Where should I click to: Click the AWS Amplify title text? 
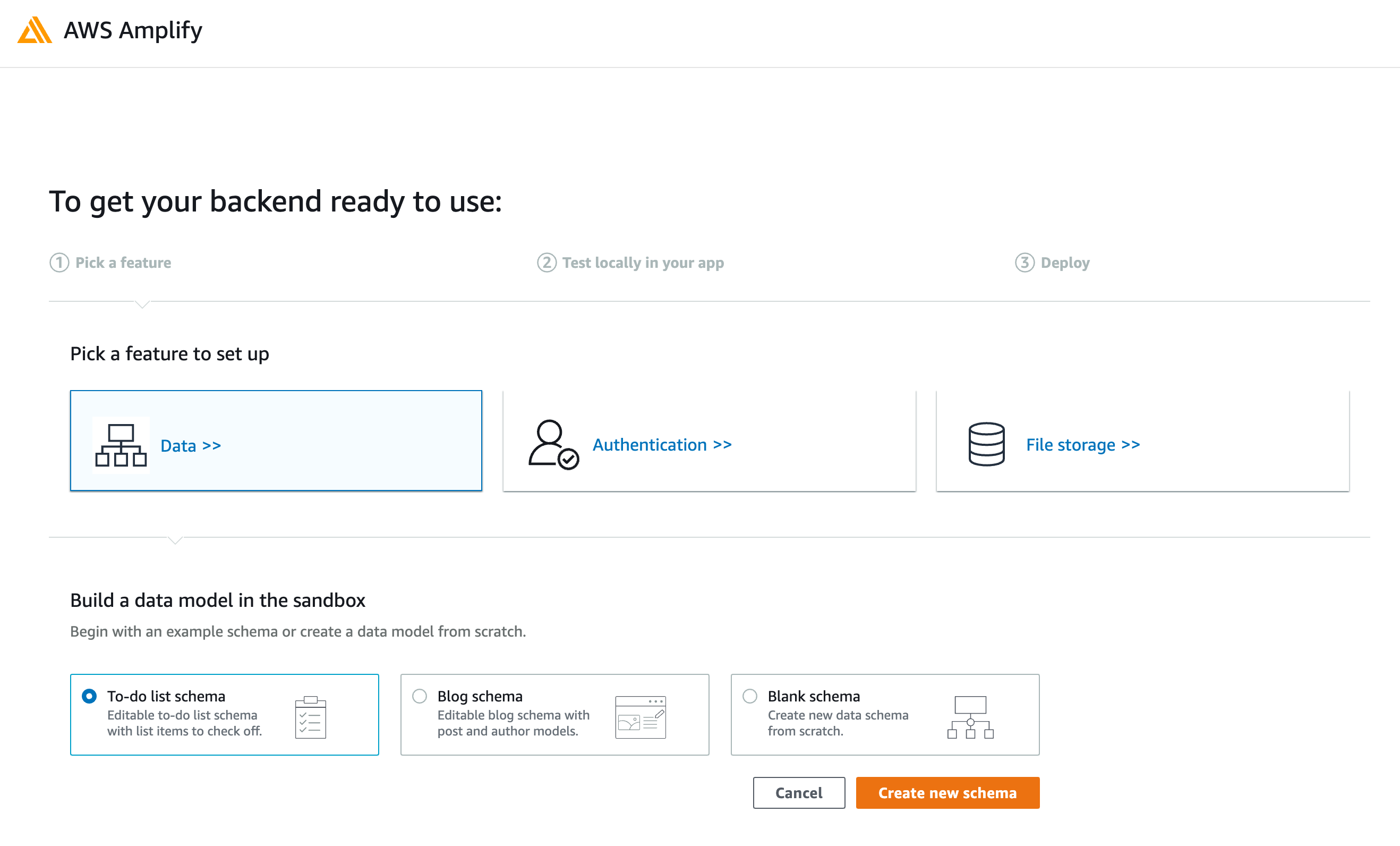coord(133,30)
